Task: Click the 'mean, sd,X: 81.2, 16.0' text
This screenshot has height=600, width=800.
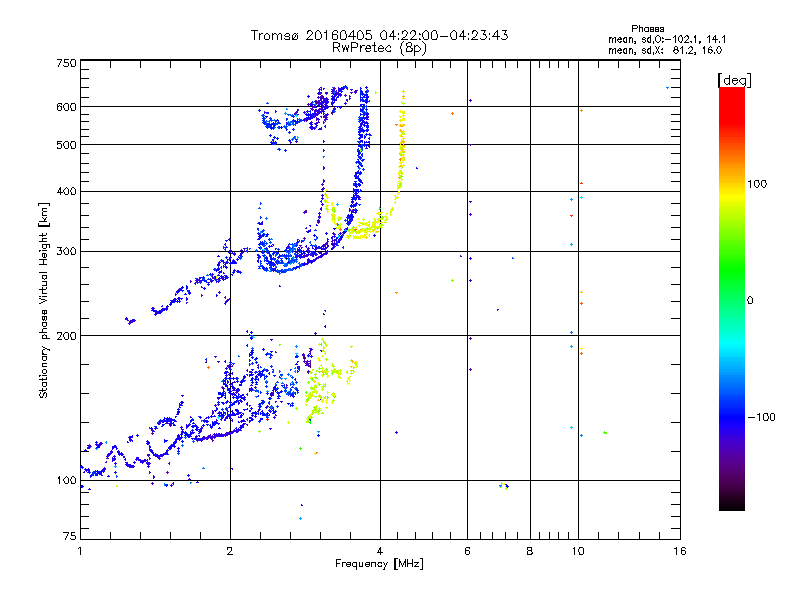Action: [665, 51]
